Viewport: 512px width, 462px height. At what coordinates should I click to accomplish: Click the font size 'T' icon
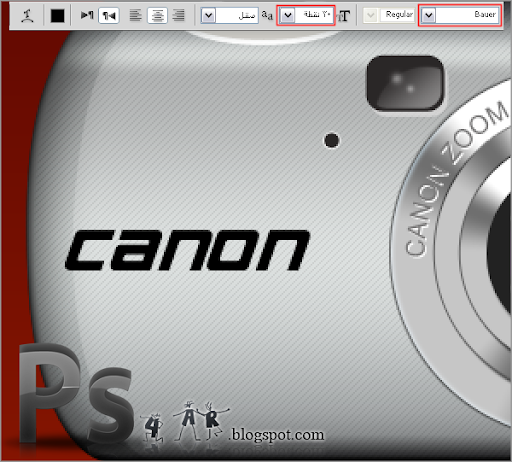344,16
